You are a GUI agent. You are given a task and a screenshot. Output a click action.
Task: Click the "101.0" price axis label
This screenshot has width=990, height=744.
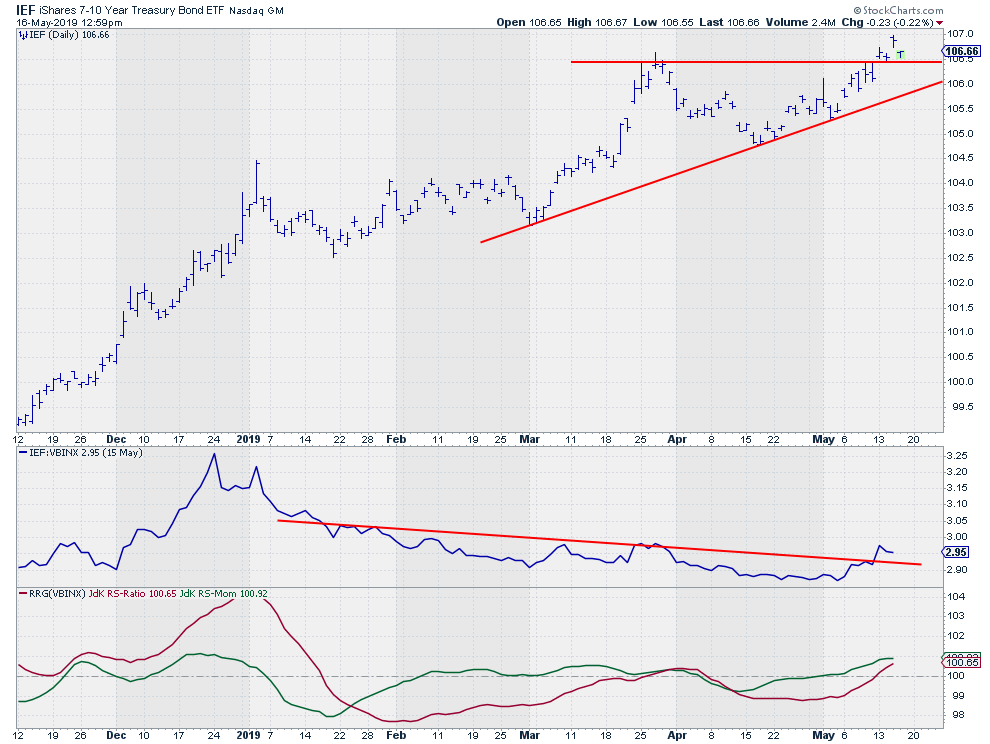tap(958, 332)
